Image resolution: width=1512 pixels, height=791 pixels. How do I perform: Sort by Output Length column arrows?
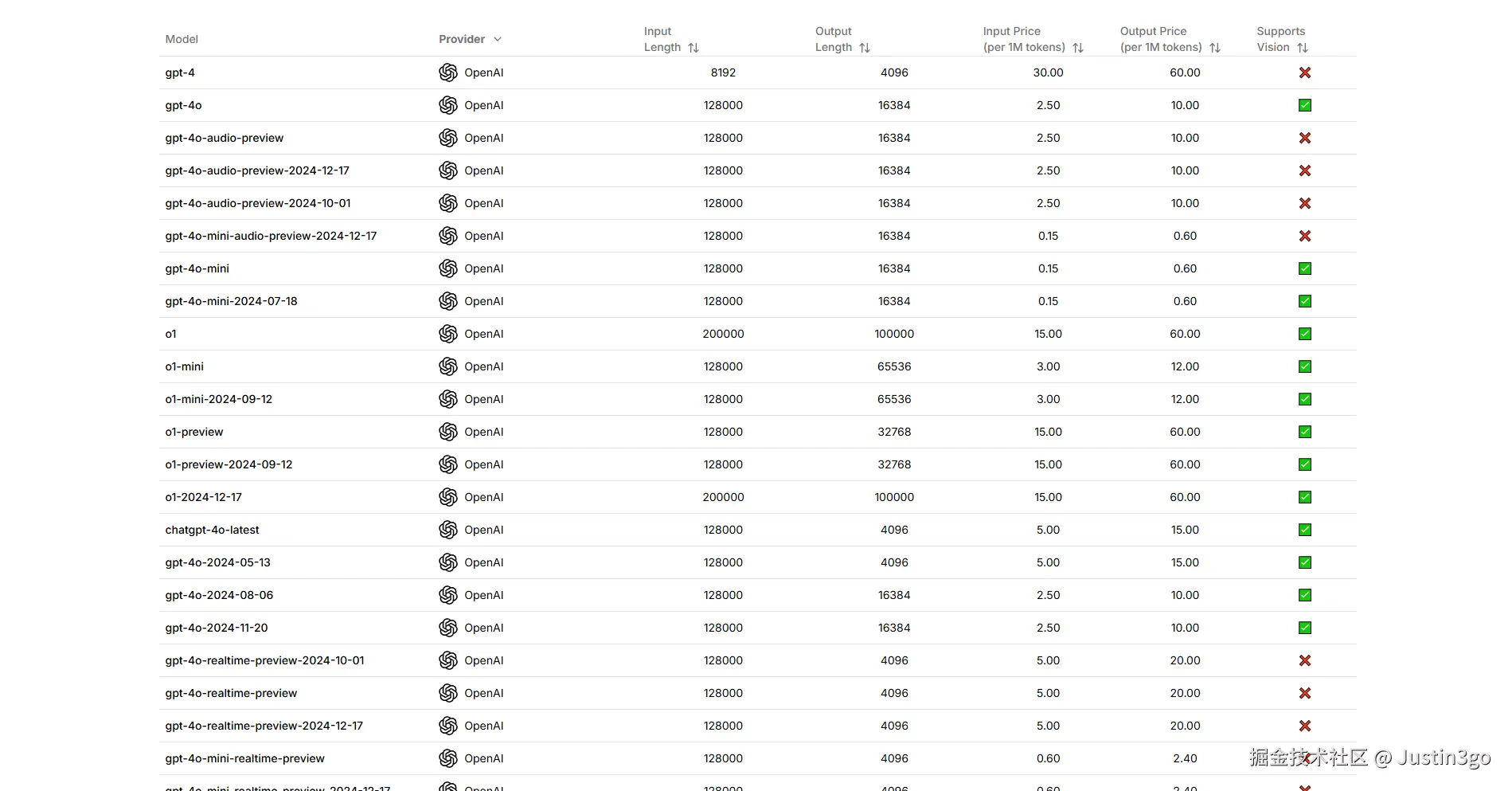(865, 48)
